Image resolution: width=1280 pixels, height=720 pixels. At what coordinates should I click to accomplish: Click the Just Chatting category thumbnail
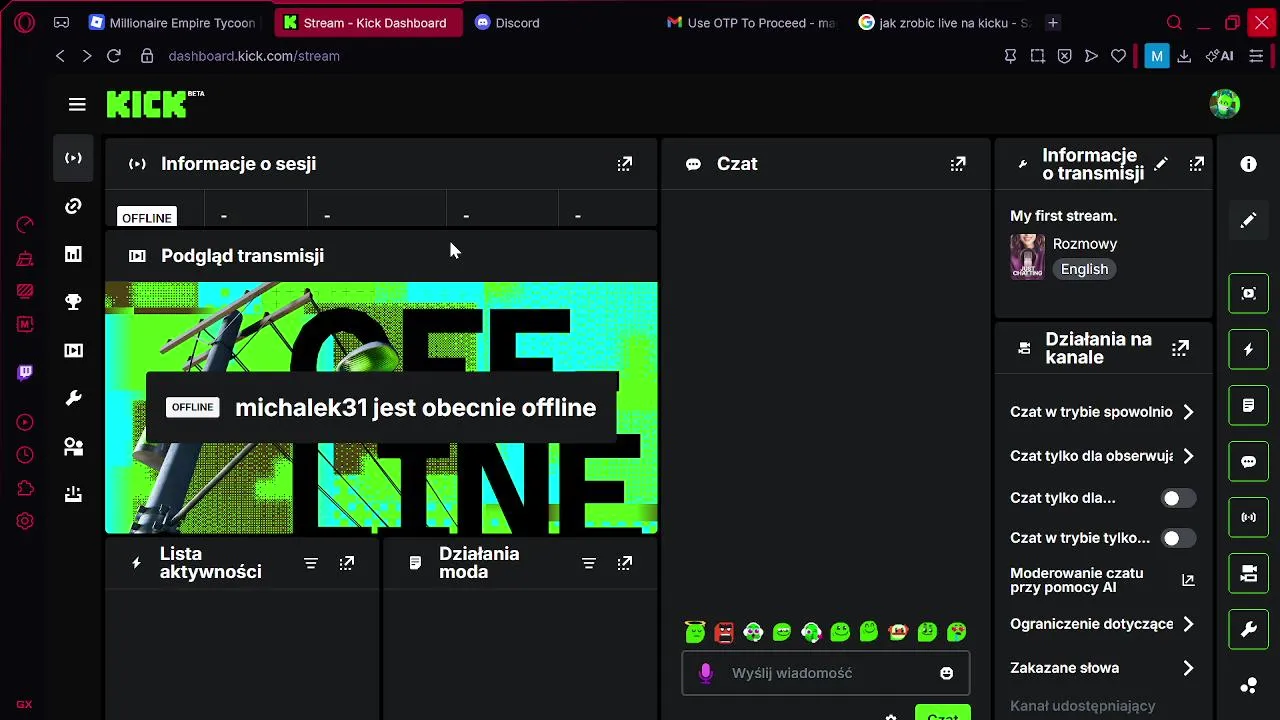(1027, 257)
